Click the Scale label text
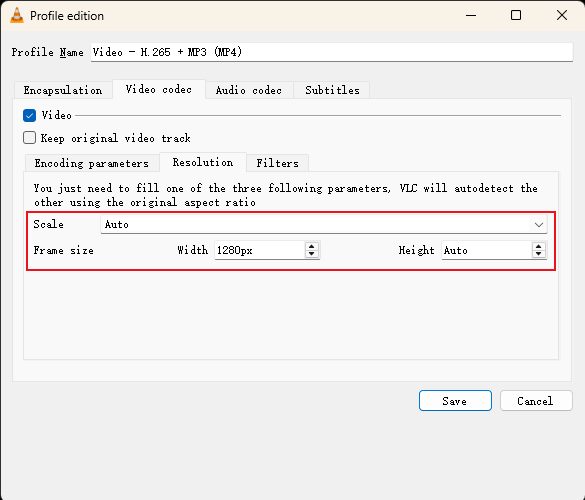The width and height of the screenshot is (585, 500). pyautogui.click(x=49, y=224)
